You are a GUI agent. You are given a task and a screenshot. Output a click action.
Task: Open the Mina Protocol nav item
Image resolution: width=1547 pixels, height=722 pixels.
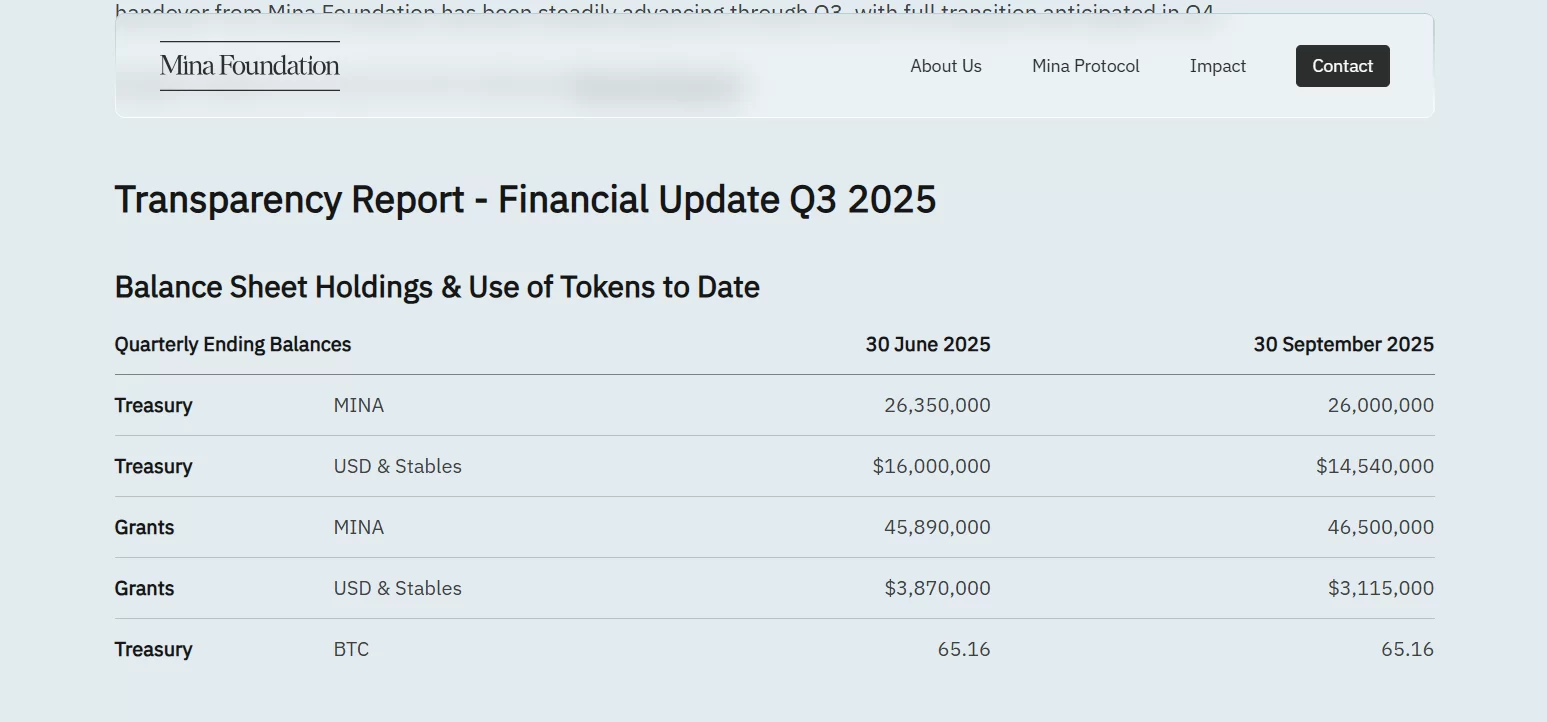click(x=1085, y=66)
